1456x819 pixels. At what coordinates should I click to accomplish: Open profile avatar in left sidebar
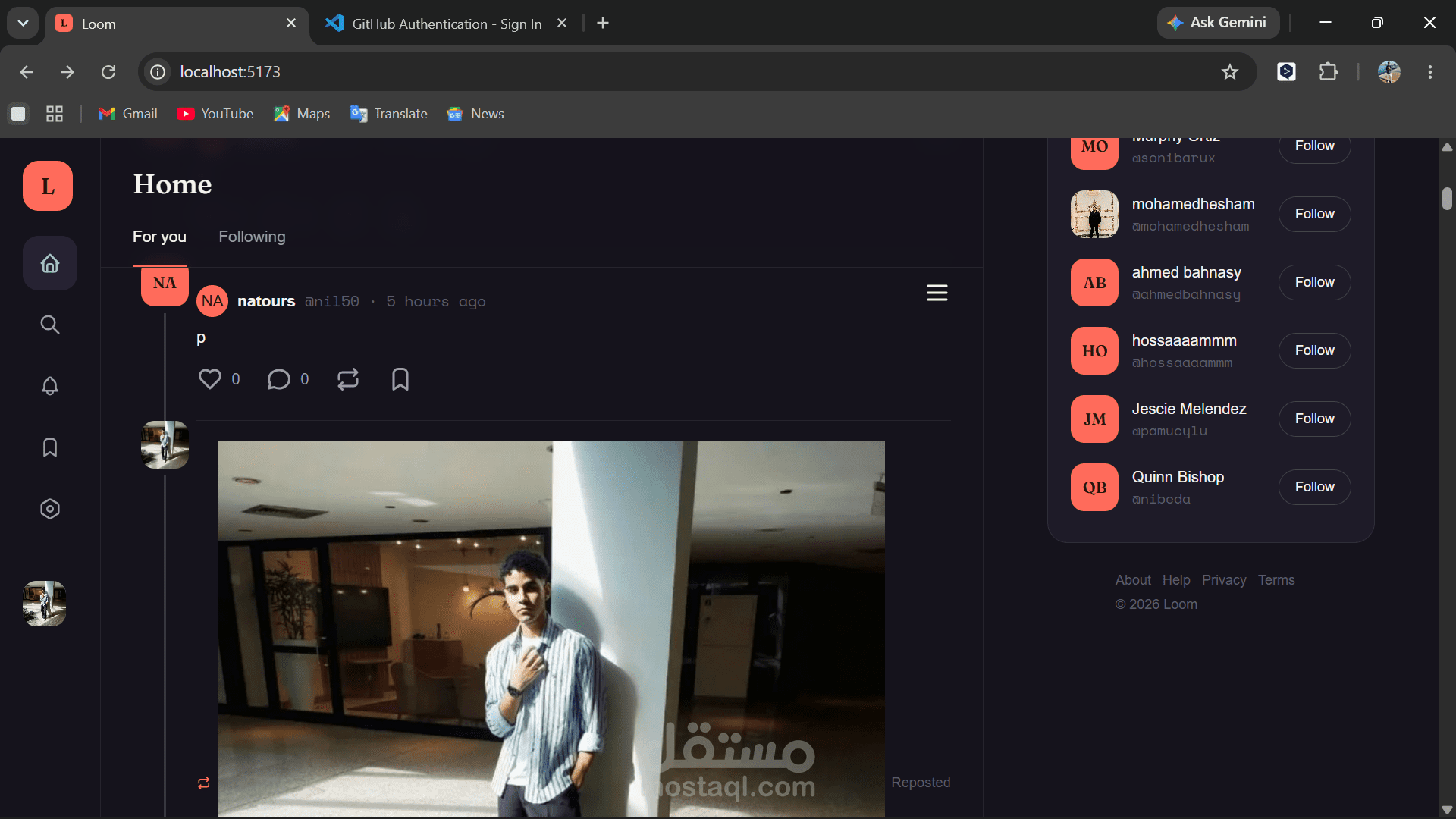click(x=45, y=604)
